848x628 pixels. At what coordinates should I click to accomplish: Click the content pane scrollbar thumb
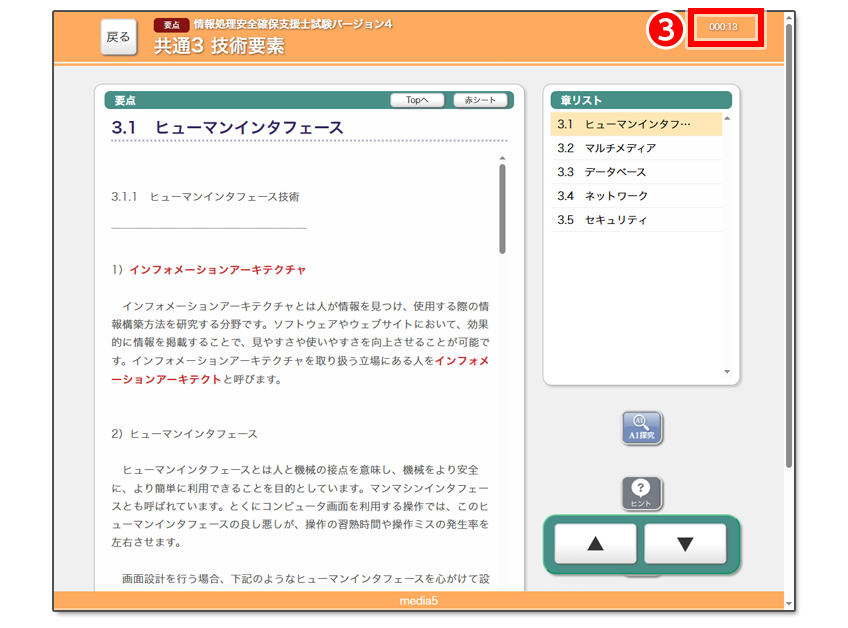(x=502, y=209)
